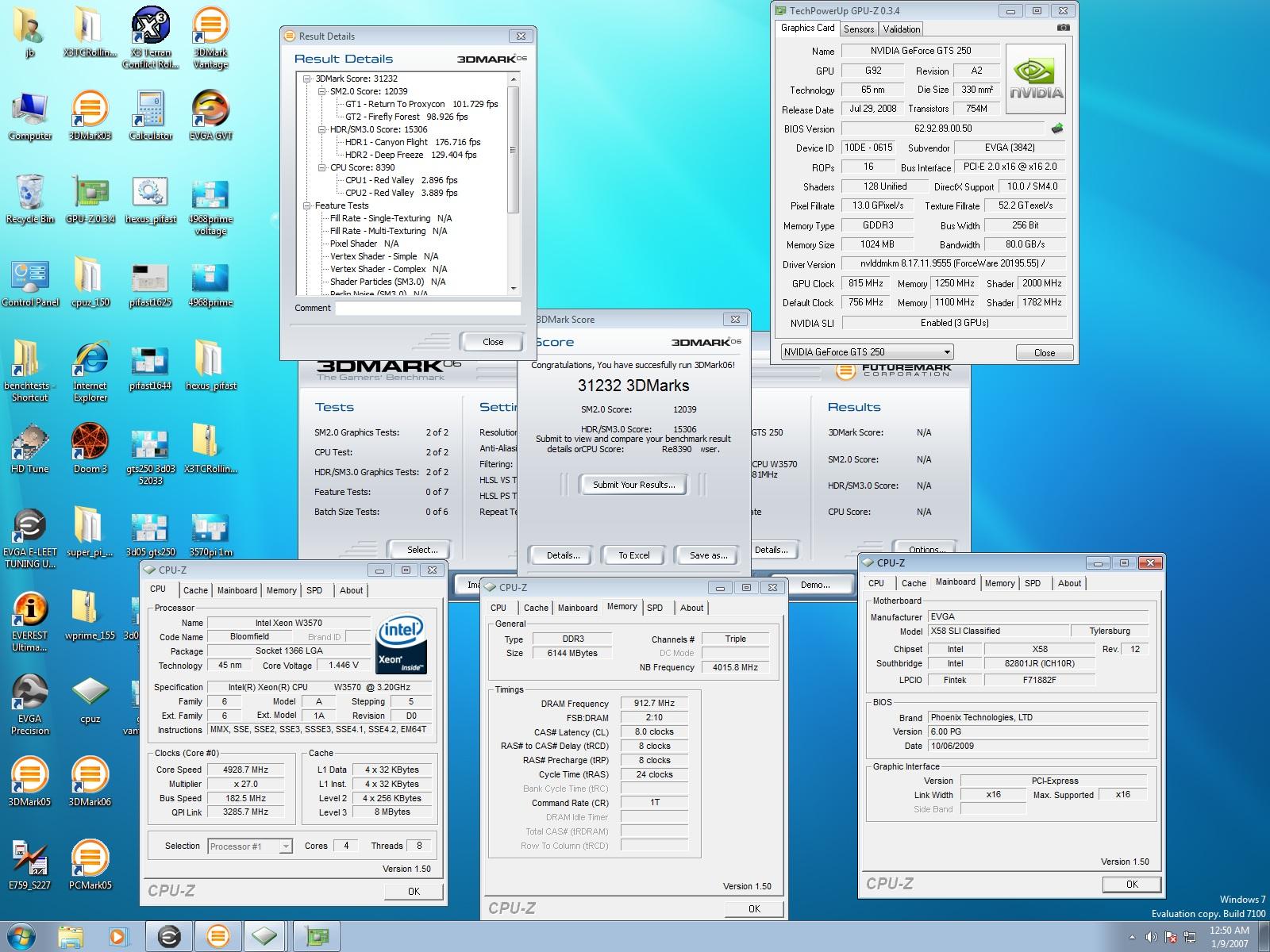Image resolution: width=1270 pixels, height=952 pixels.
Task: Click Details button in 3DMark Score dialog
Action: click(563, 555)
